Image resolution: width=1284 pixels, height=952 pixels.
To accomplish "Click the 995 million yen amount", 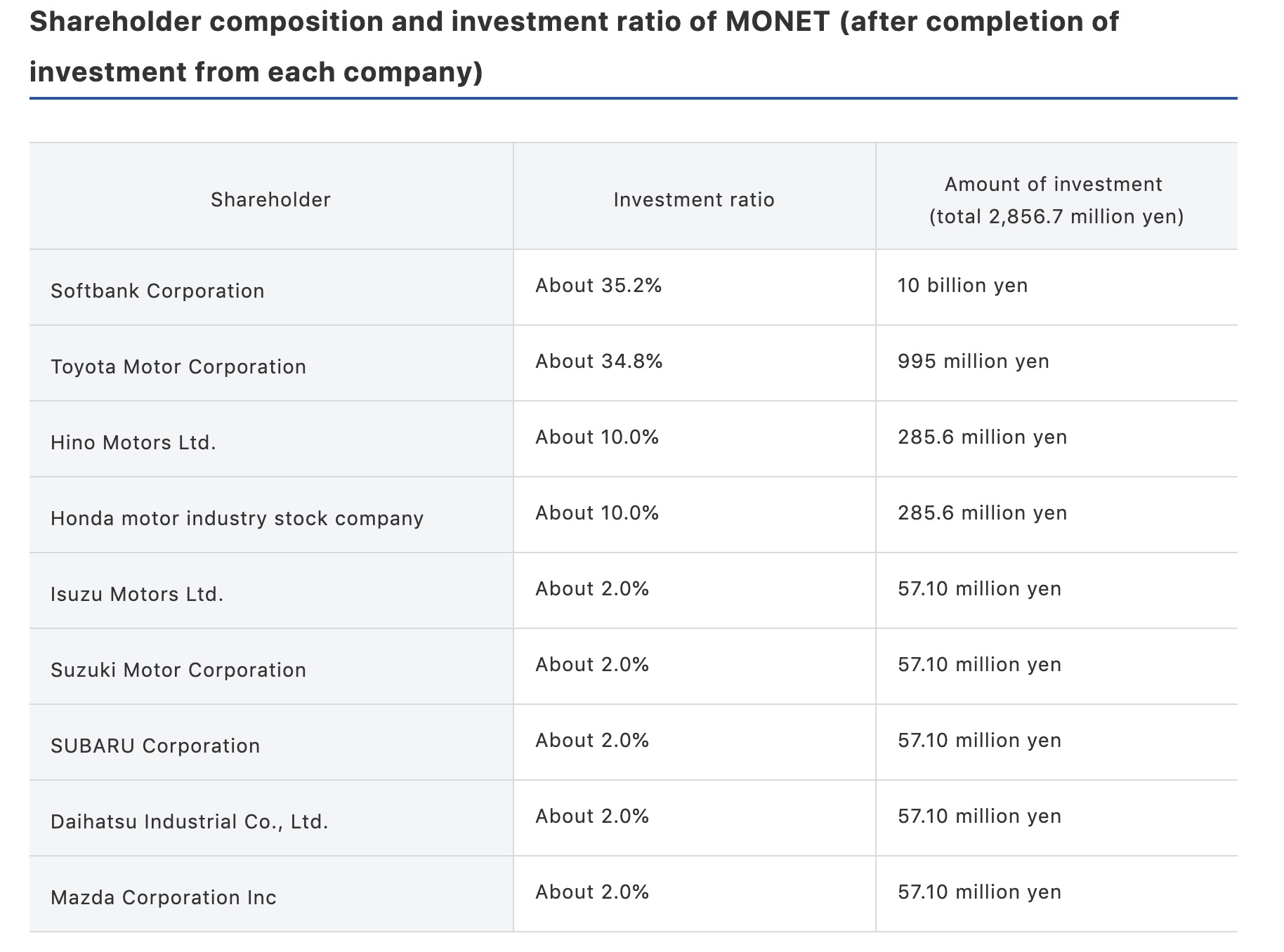I will click(974, 362).
